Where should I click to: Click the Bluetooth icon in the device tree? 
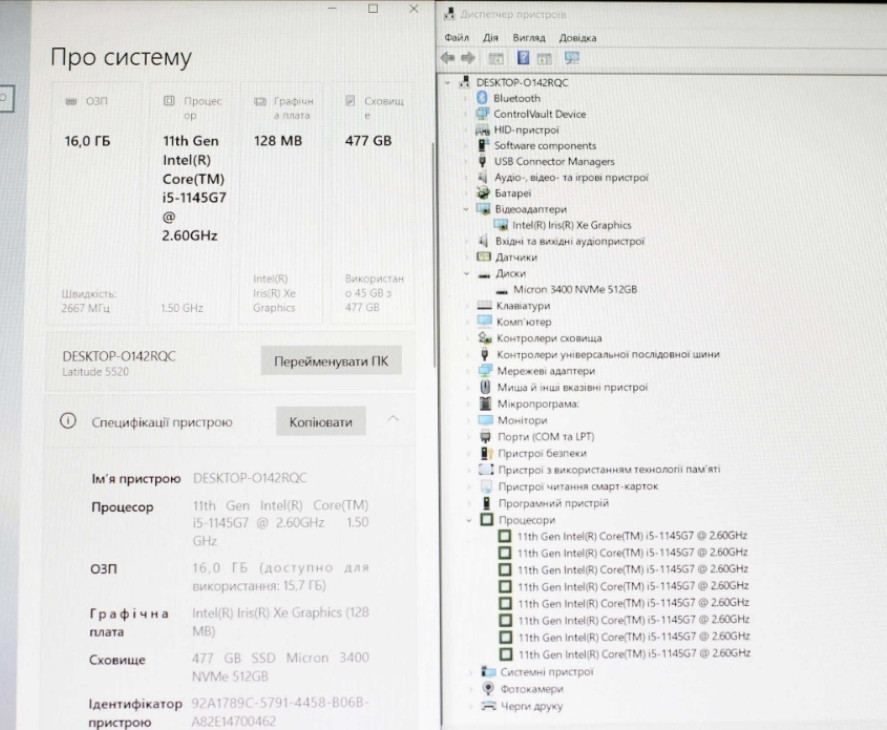483,99
